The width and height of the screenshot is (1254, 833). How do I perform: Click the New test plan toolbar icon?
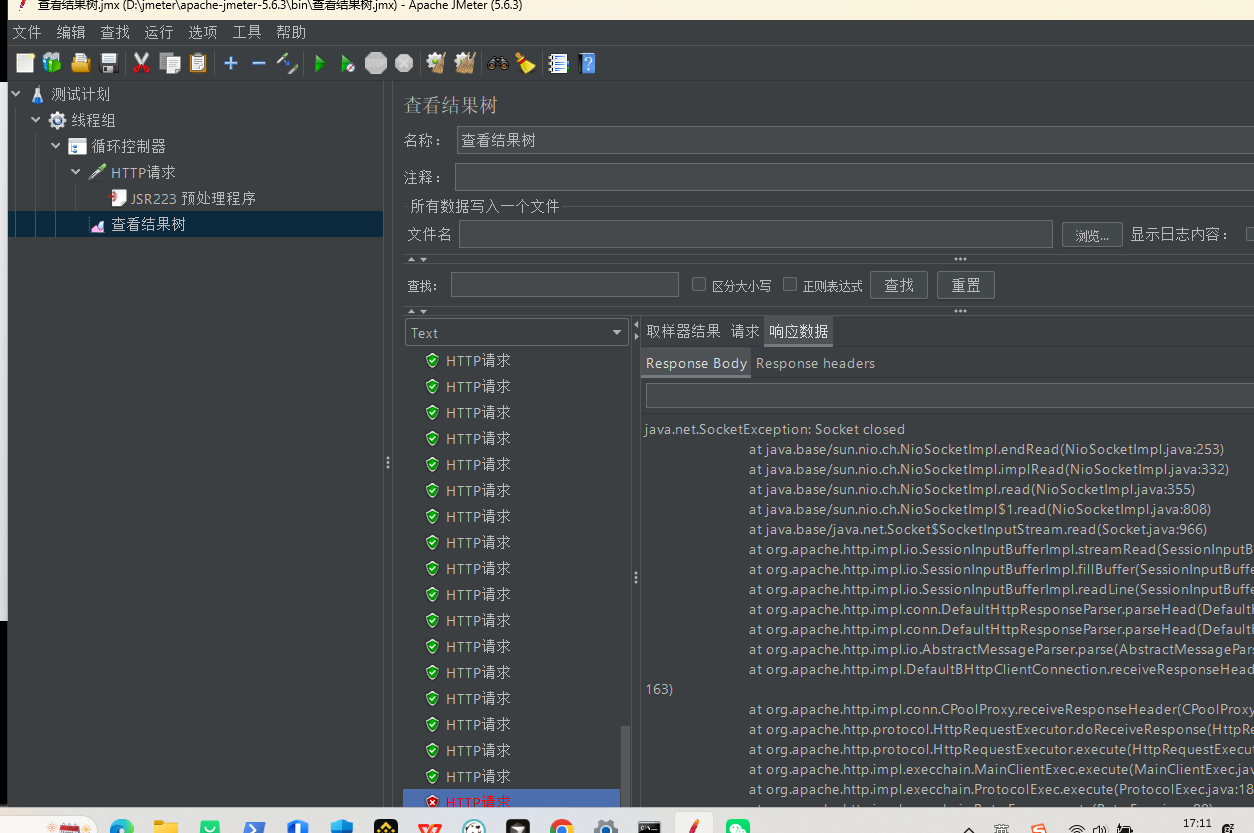click(x=25, y=63)
